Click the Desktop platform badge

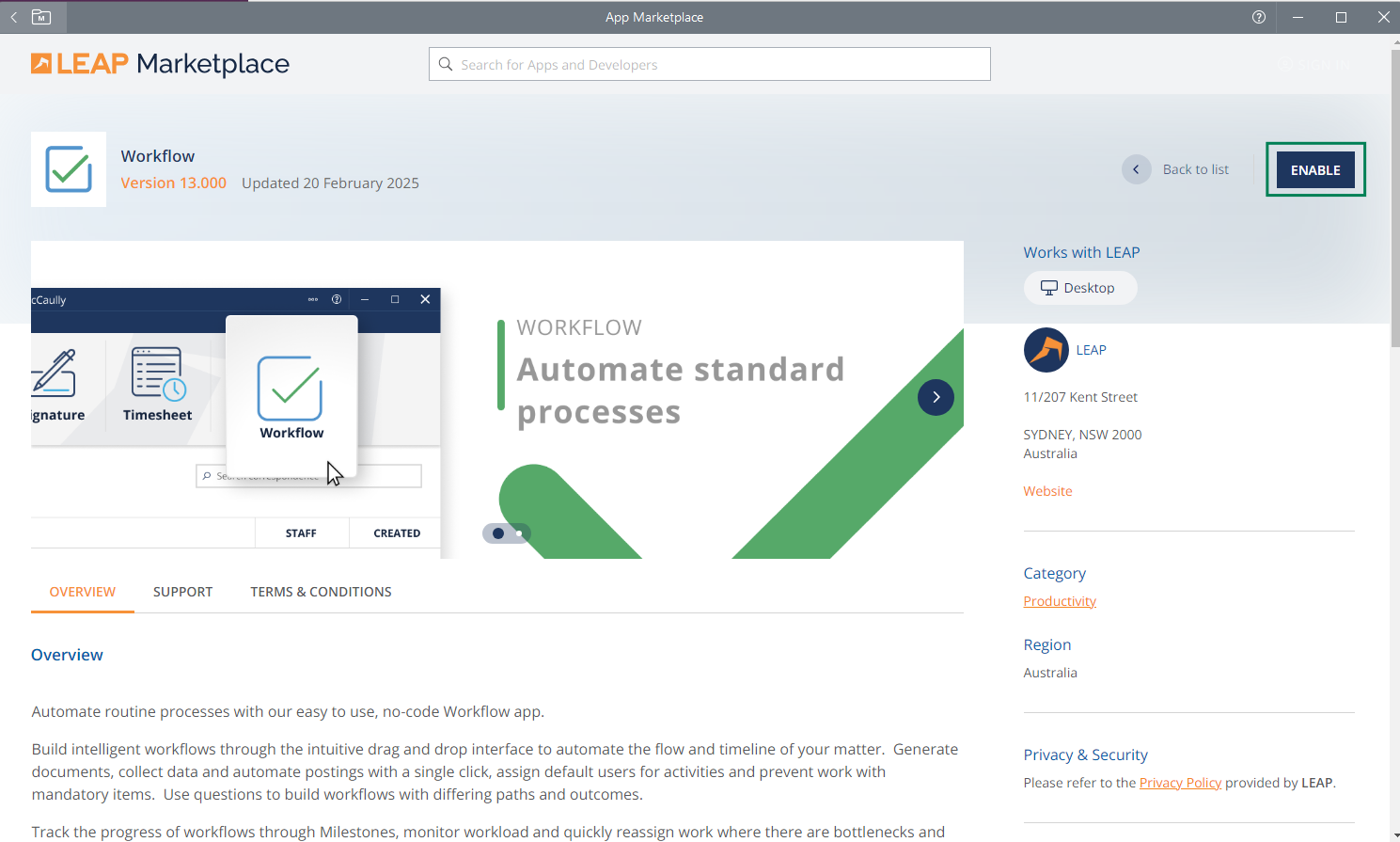[x=1079, y=288]
